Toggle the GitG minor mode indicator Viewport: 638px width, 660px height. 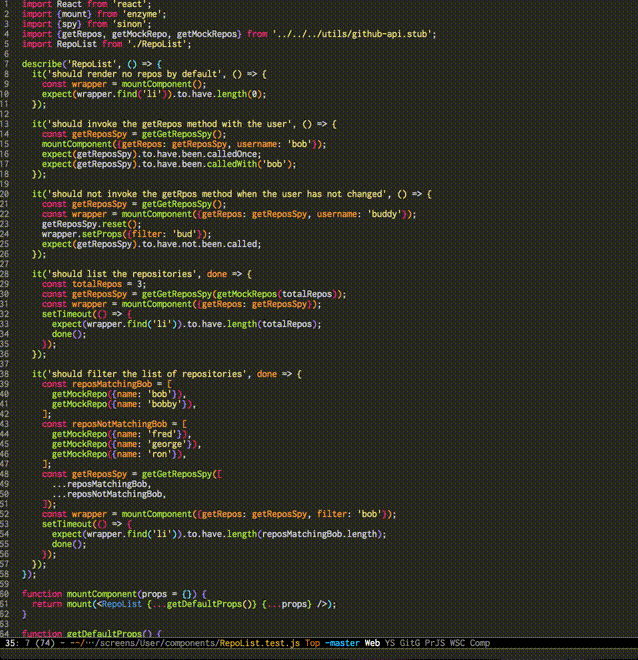410,642
